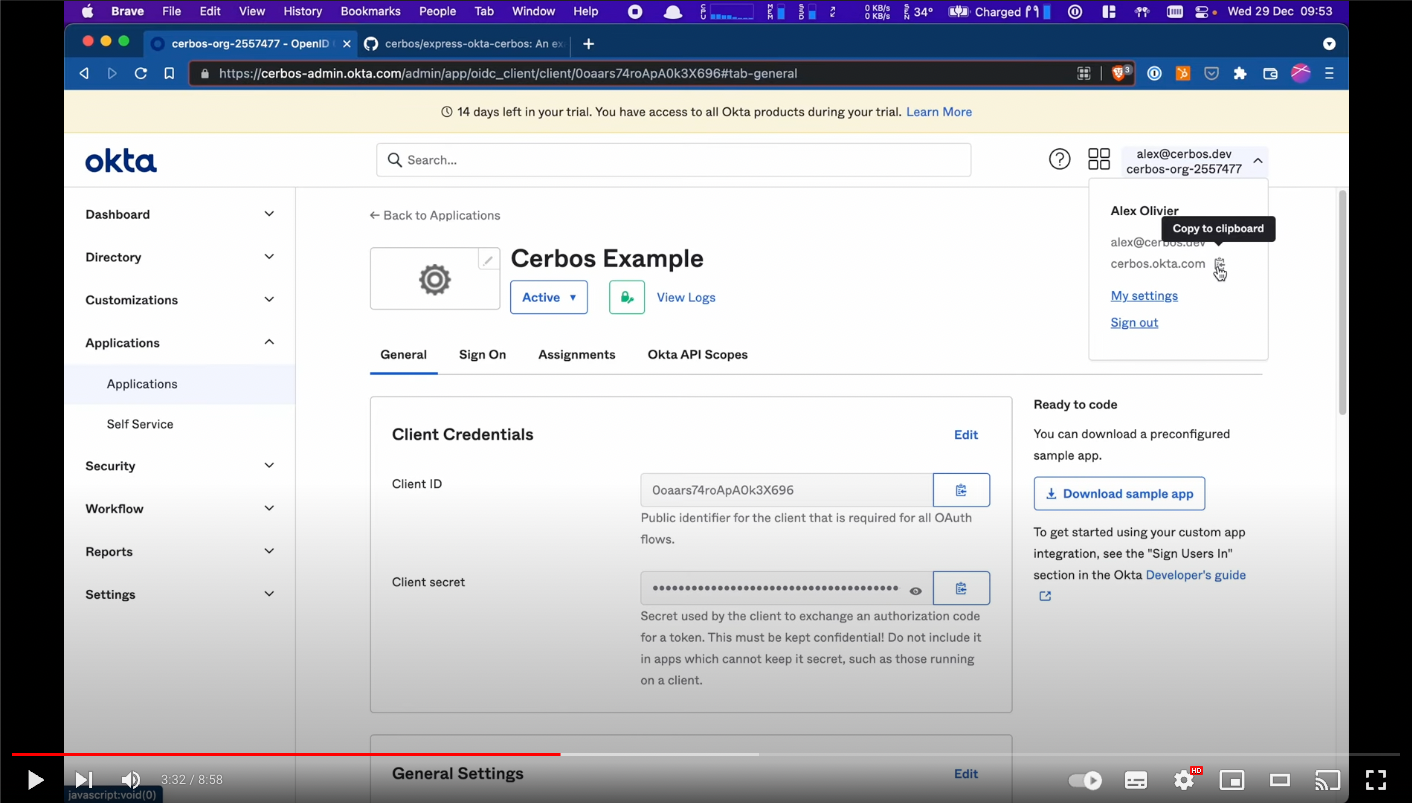Screen dimensions: 1412x803
Task: Seek on the video progress bar
Action: pyautogui.click(x=705, y=754)
